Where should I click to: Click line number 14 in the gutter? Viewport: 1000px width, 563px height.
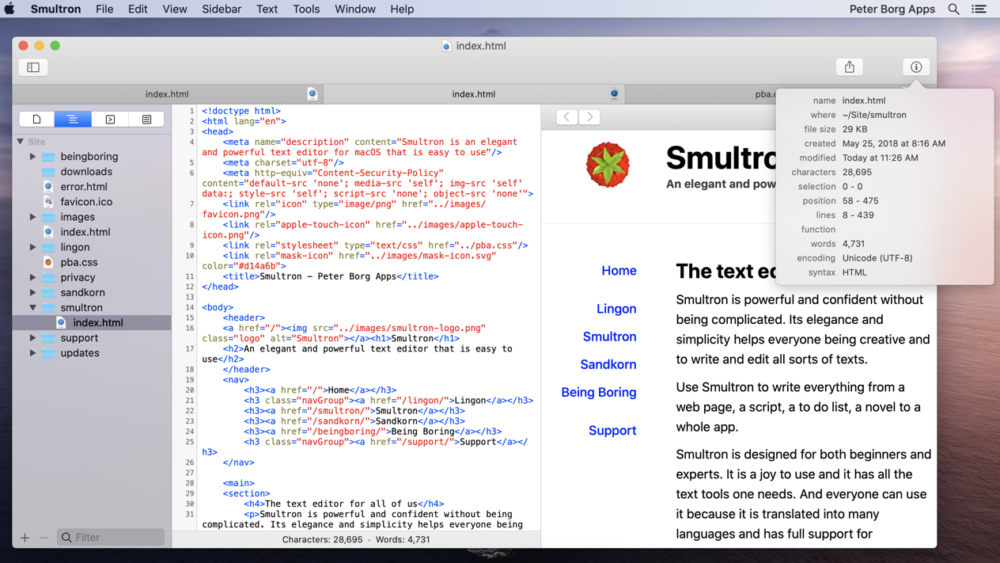pos(189,307)
